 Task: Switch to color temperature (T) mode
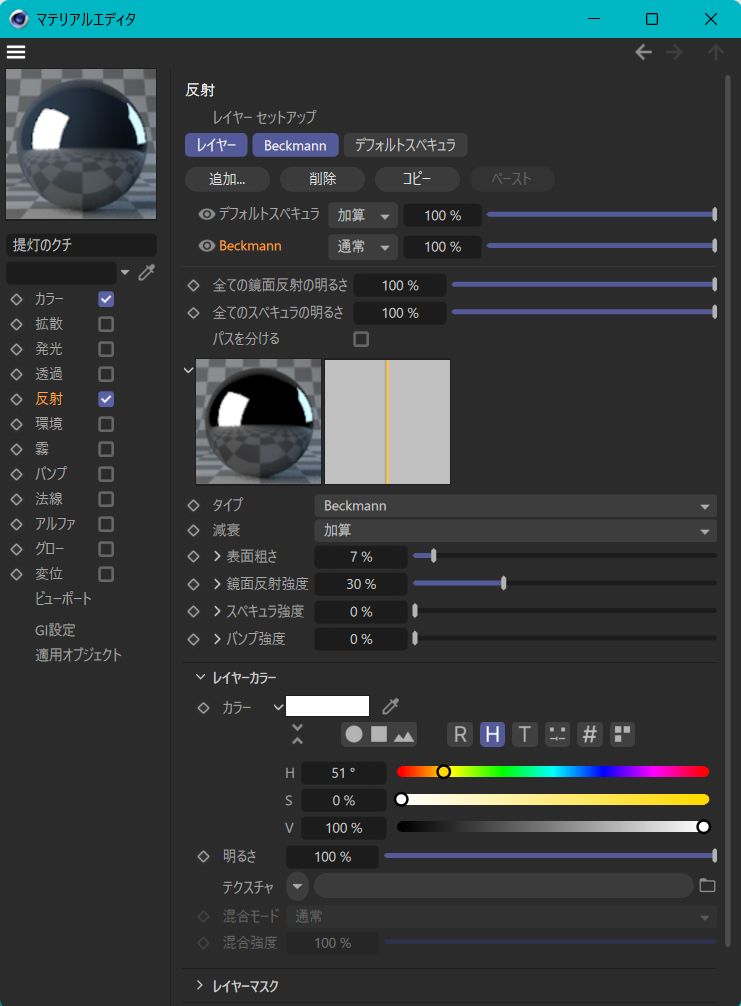525,734
